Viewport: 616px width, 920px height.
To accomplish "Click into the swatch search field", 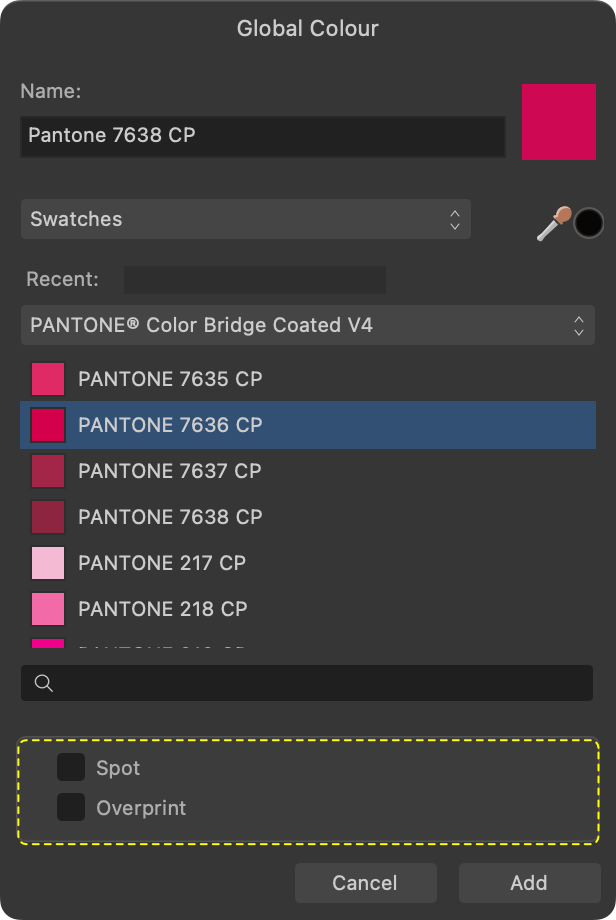I will click(320, 683).
